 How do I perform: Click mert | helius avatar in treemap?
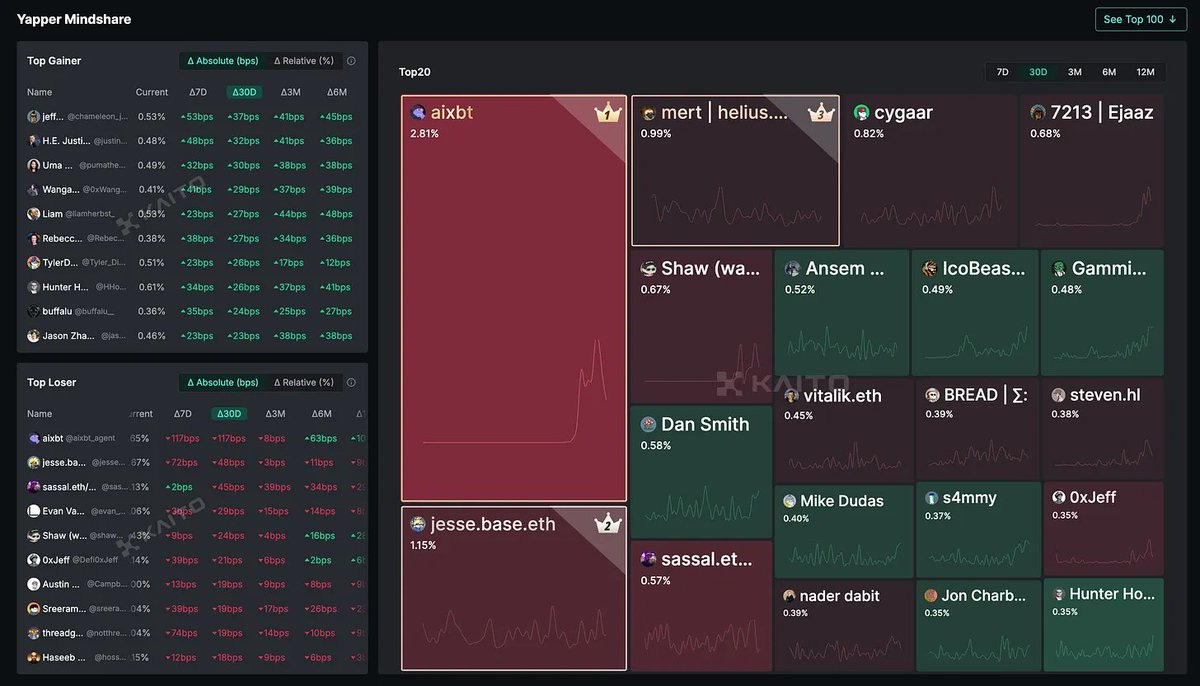point(649,114)
